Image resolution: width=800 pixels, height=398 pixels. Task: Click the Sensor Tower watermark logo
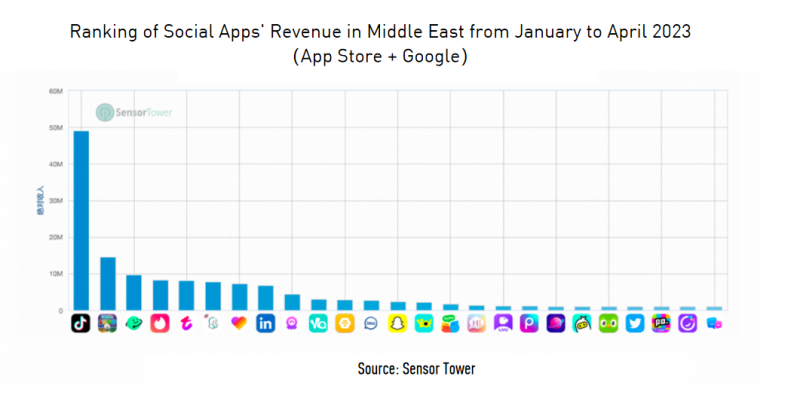135,112
